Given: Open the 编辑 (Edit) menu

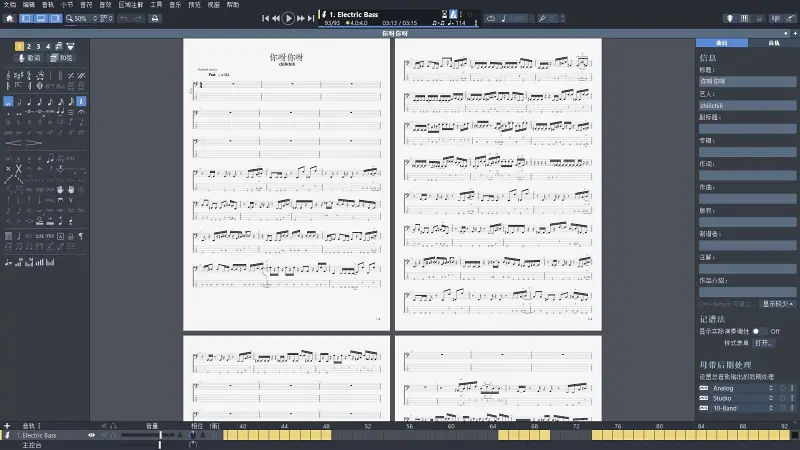Looking at the screenshot, I should 29,5.
